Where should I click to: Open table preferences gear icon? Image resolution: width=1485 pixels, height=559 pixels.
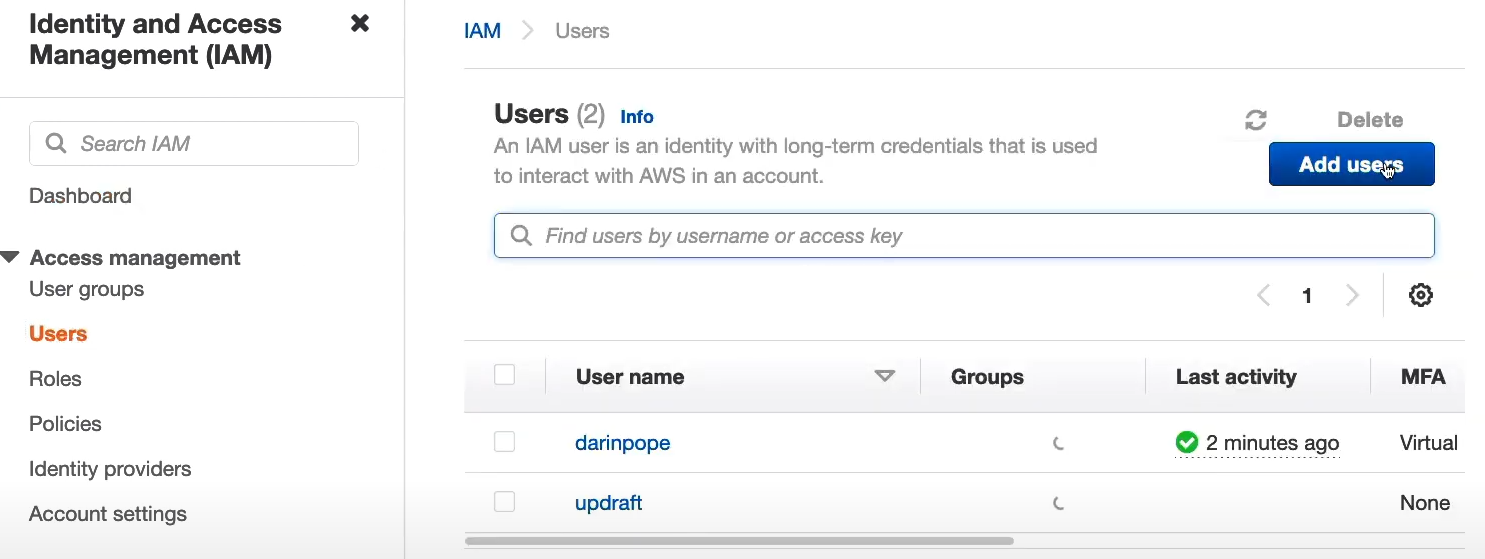coord(1421,295)
